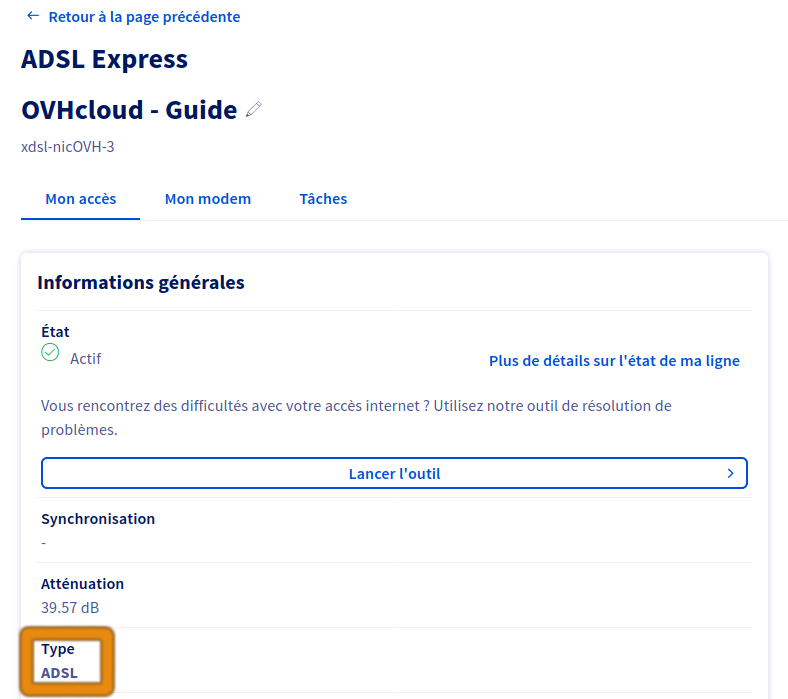The image size is (788, 699).
Task: Click the "État" field label
Action: (55, 332)
